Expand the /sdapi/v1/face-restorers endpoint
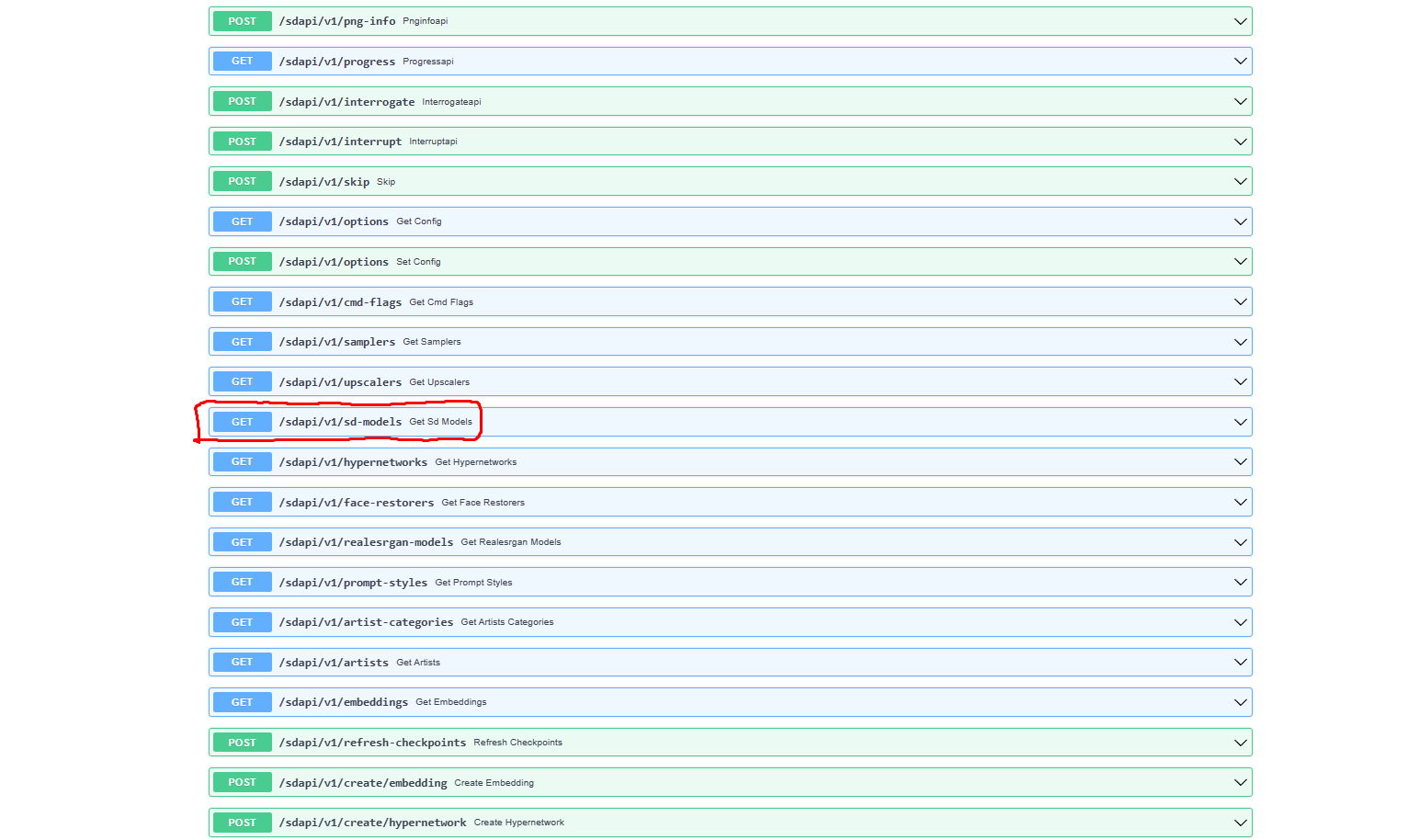1408x840 pixels. coord(1240,501)
